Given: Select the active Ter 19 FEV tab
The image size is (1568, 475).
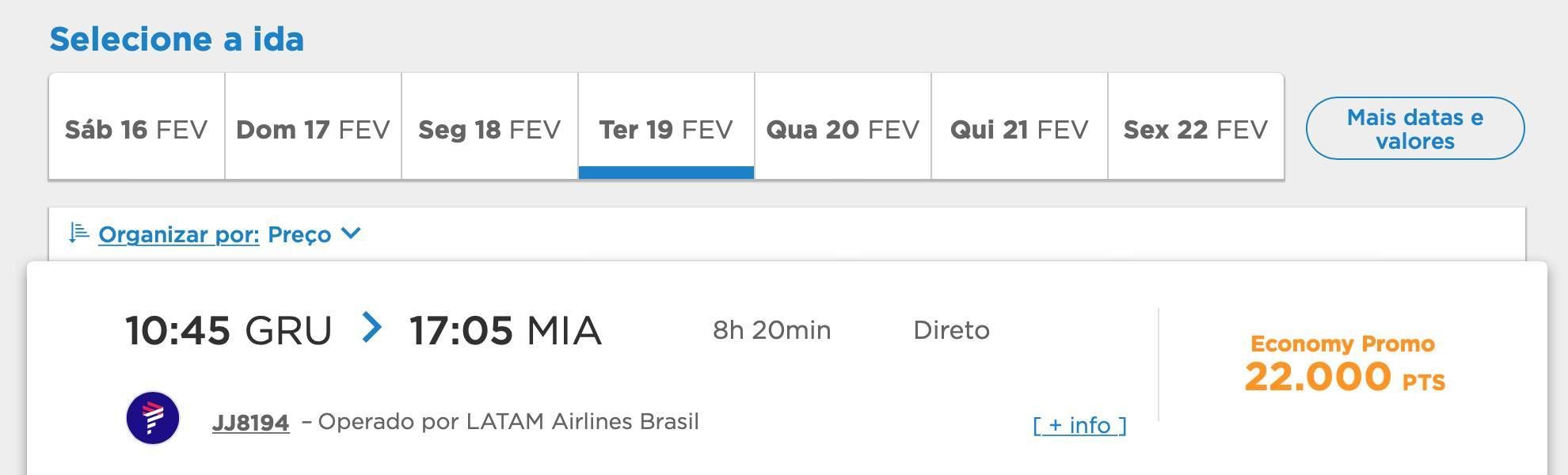Looking at the screenshot, I should click(x=666, y=127).
